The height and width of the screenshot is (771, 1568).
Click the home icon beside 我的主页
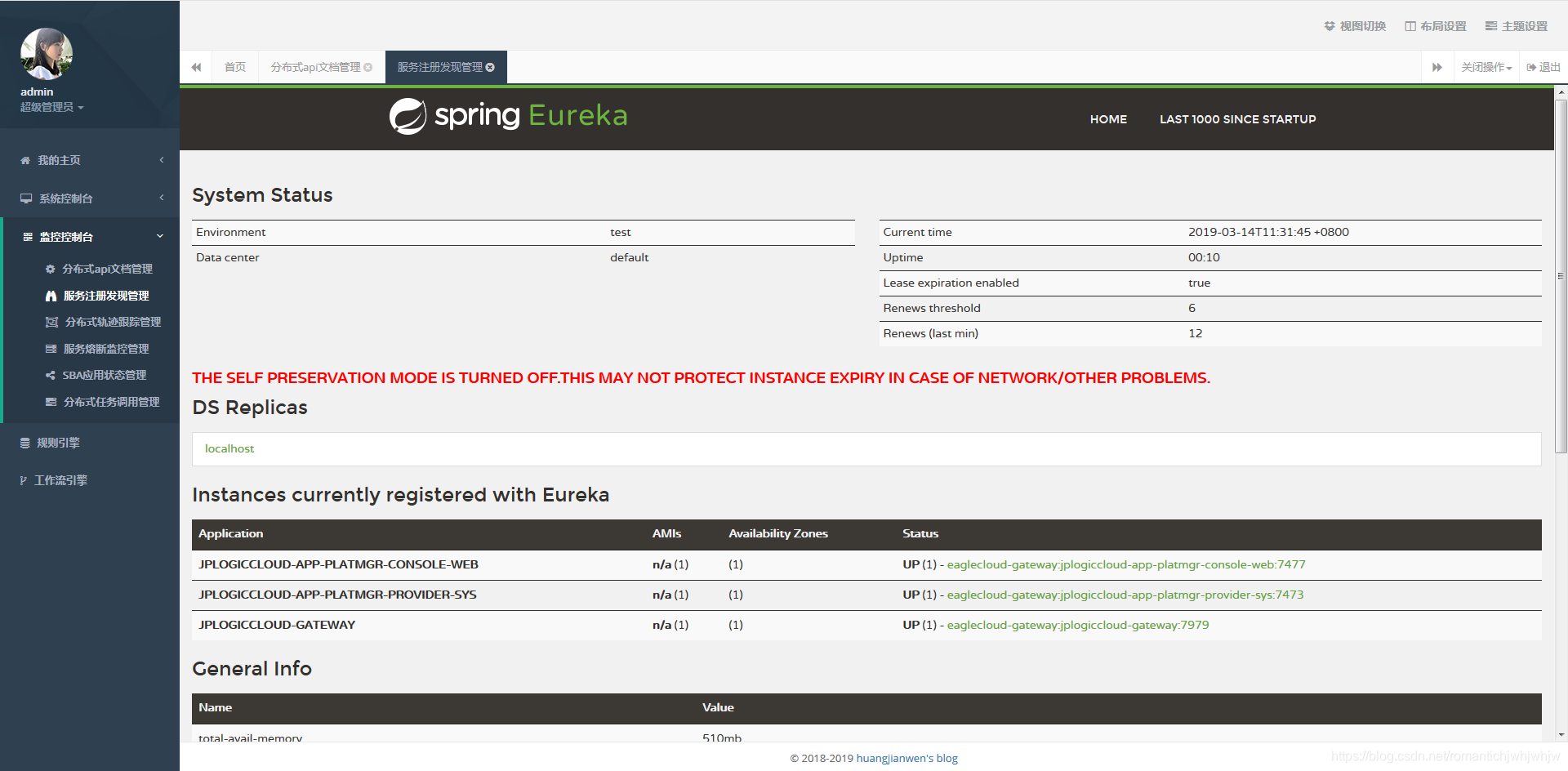(25, 160)
